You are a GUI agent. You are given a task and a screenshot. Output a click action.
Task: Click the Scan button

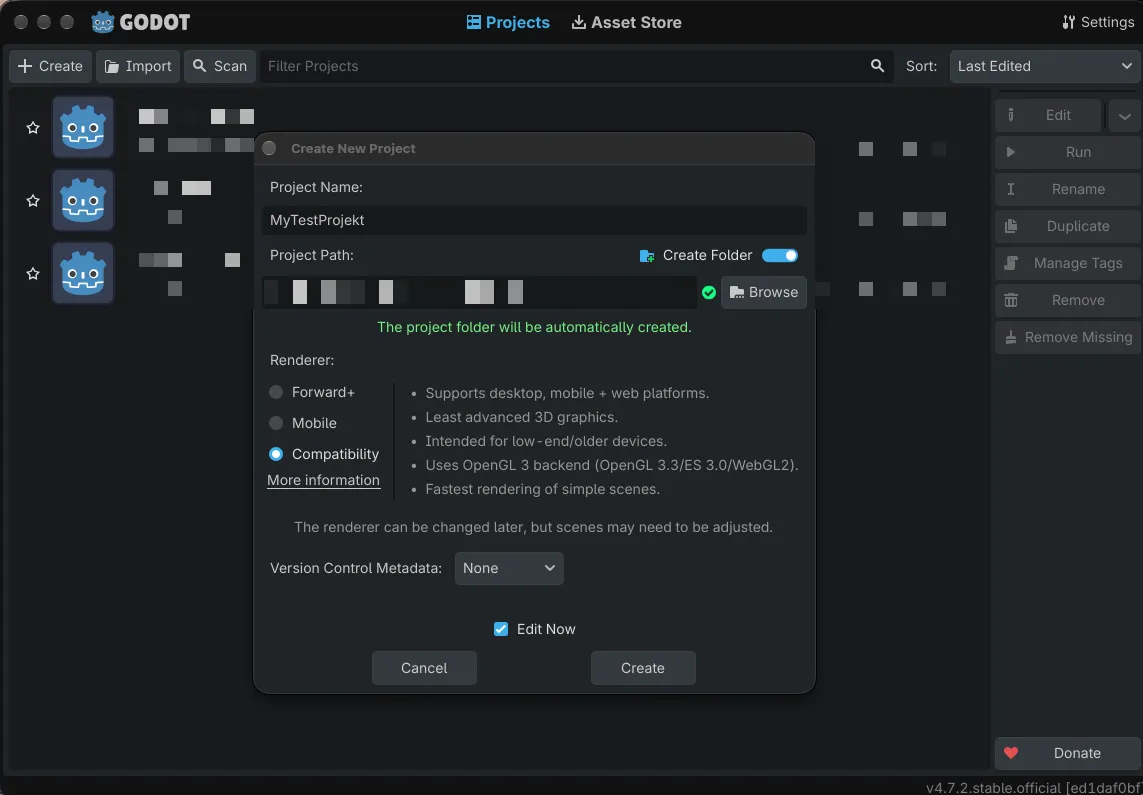(x=219, y=66)
